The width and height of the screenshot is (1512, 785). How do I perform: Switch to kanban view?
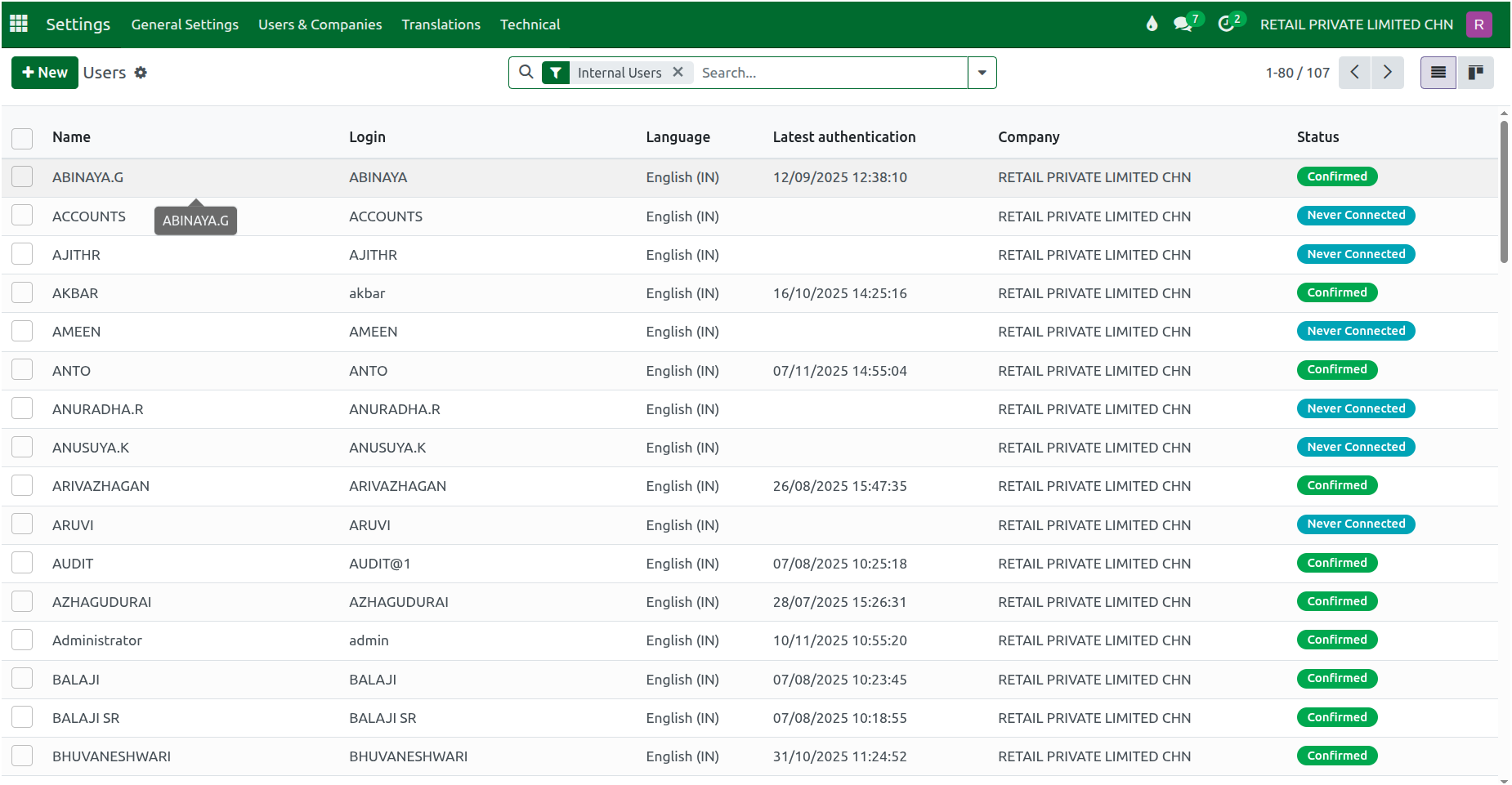pyautogui.click(x=1476, y=73)
